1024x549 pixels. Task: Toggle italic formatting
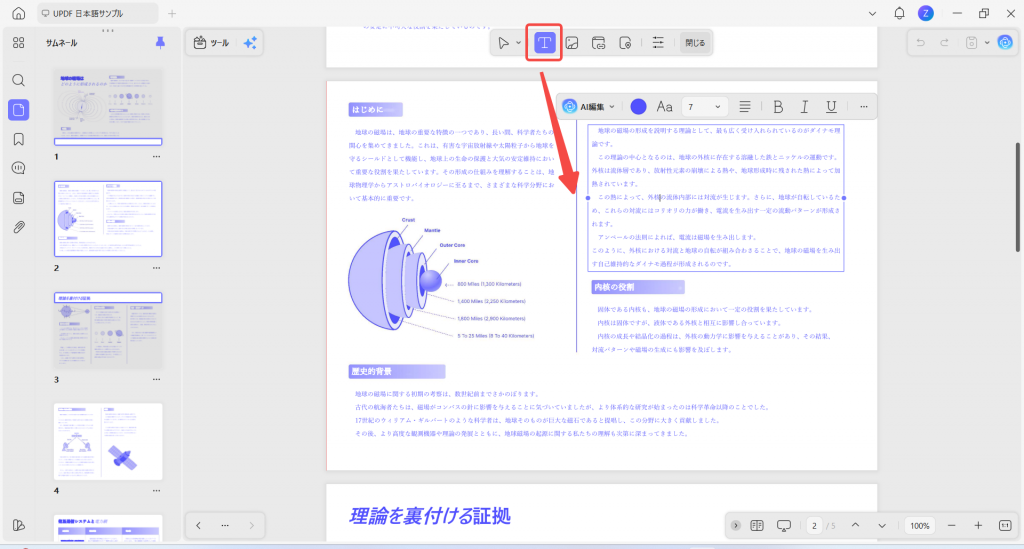(805, 106)
